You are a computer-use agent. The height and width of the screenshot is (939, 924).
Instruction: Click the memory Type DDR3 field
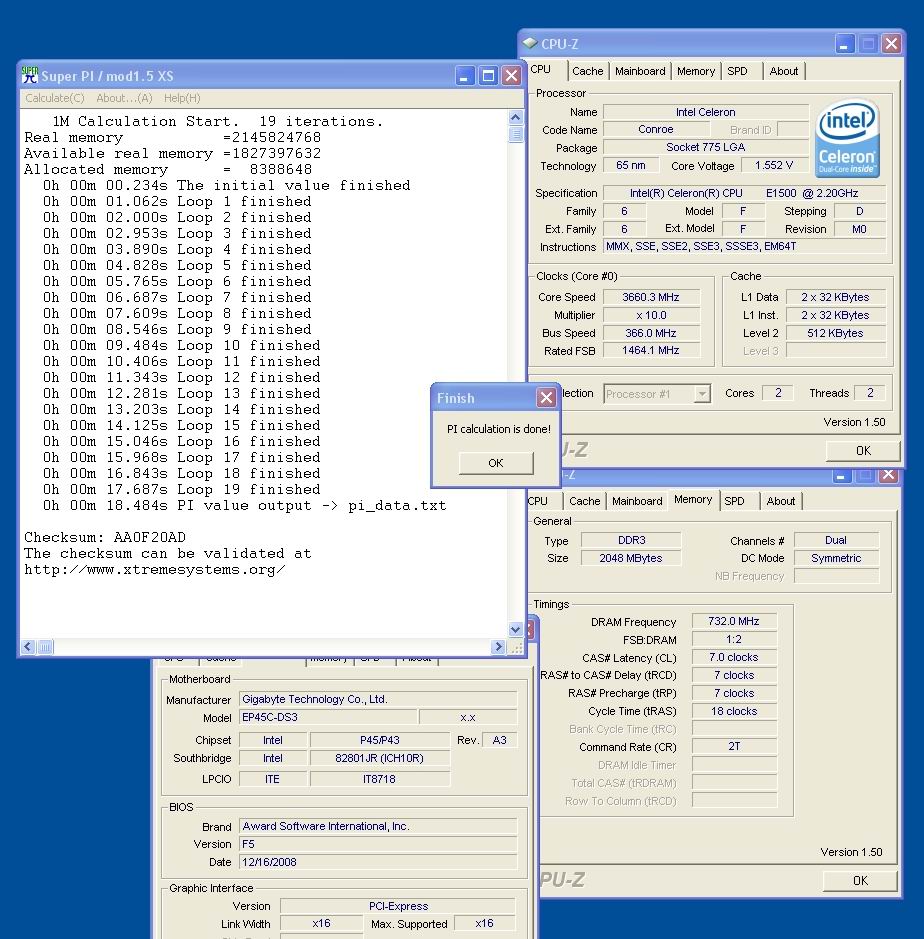click(631, 540)
